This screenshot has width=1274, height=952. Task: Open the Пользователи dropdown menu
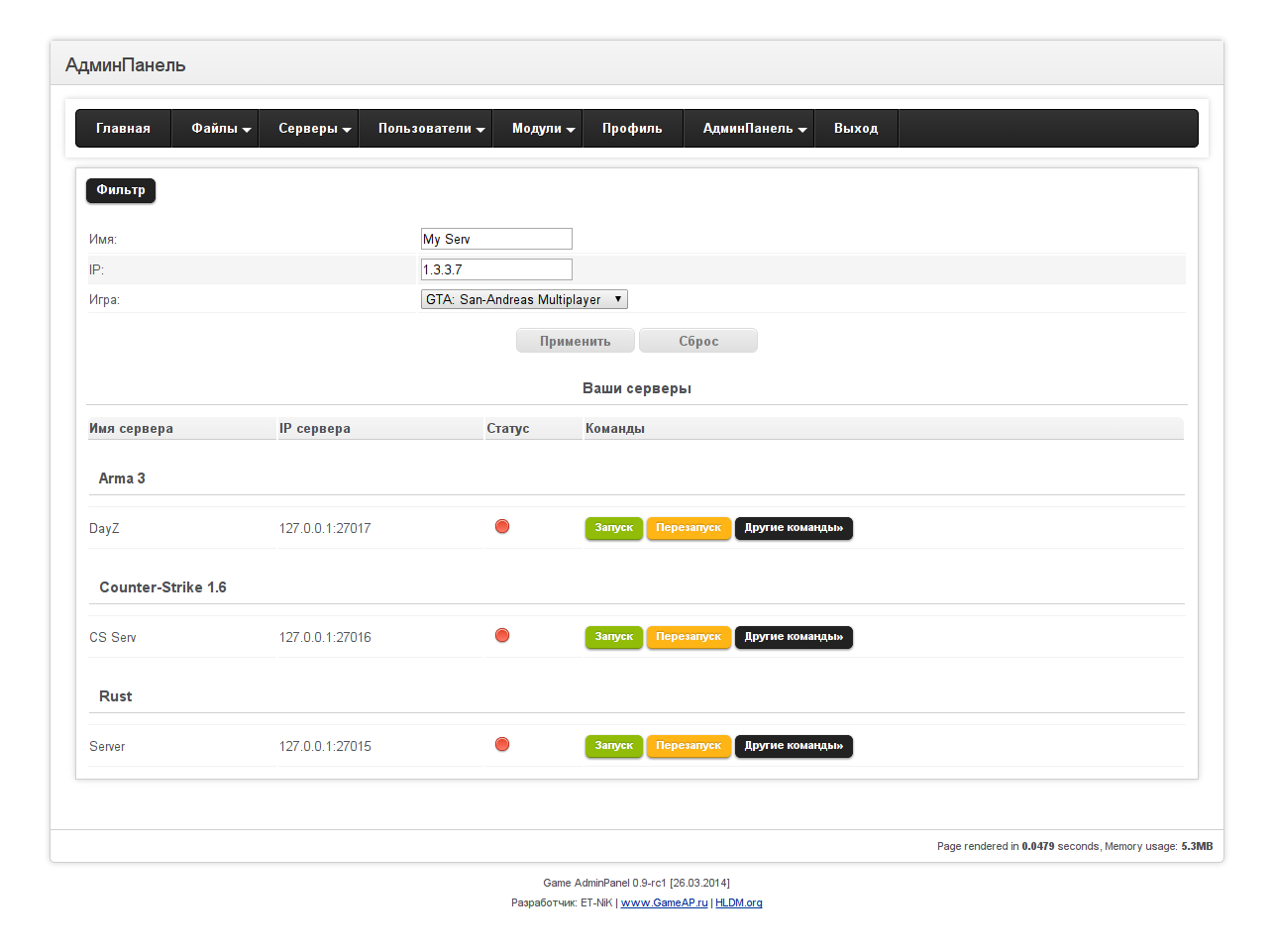pyautogui.click(x=431, y=129)
